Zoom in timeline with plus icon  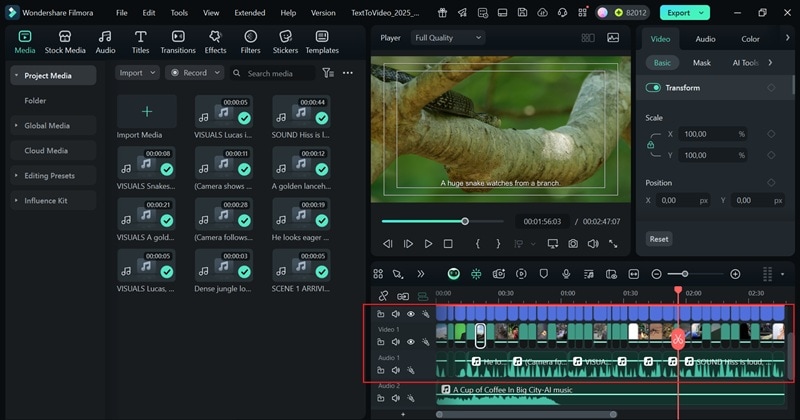point(735,274)
